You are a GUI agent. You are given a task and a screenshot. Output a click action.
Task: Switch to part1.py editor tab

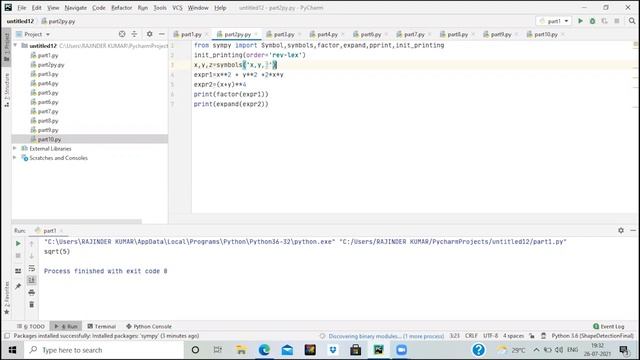pos(191,34)
